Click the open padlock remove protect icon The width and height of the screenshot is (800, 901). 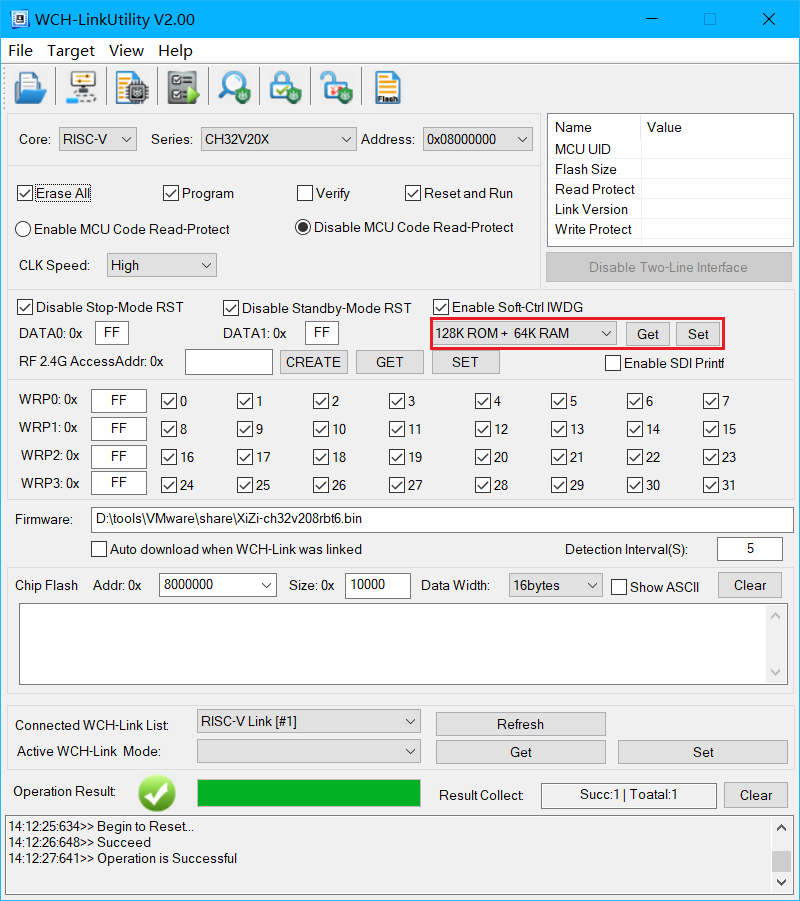(x=337, y=87)
